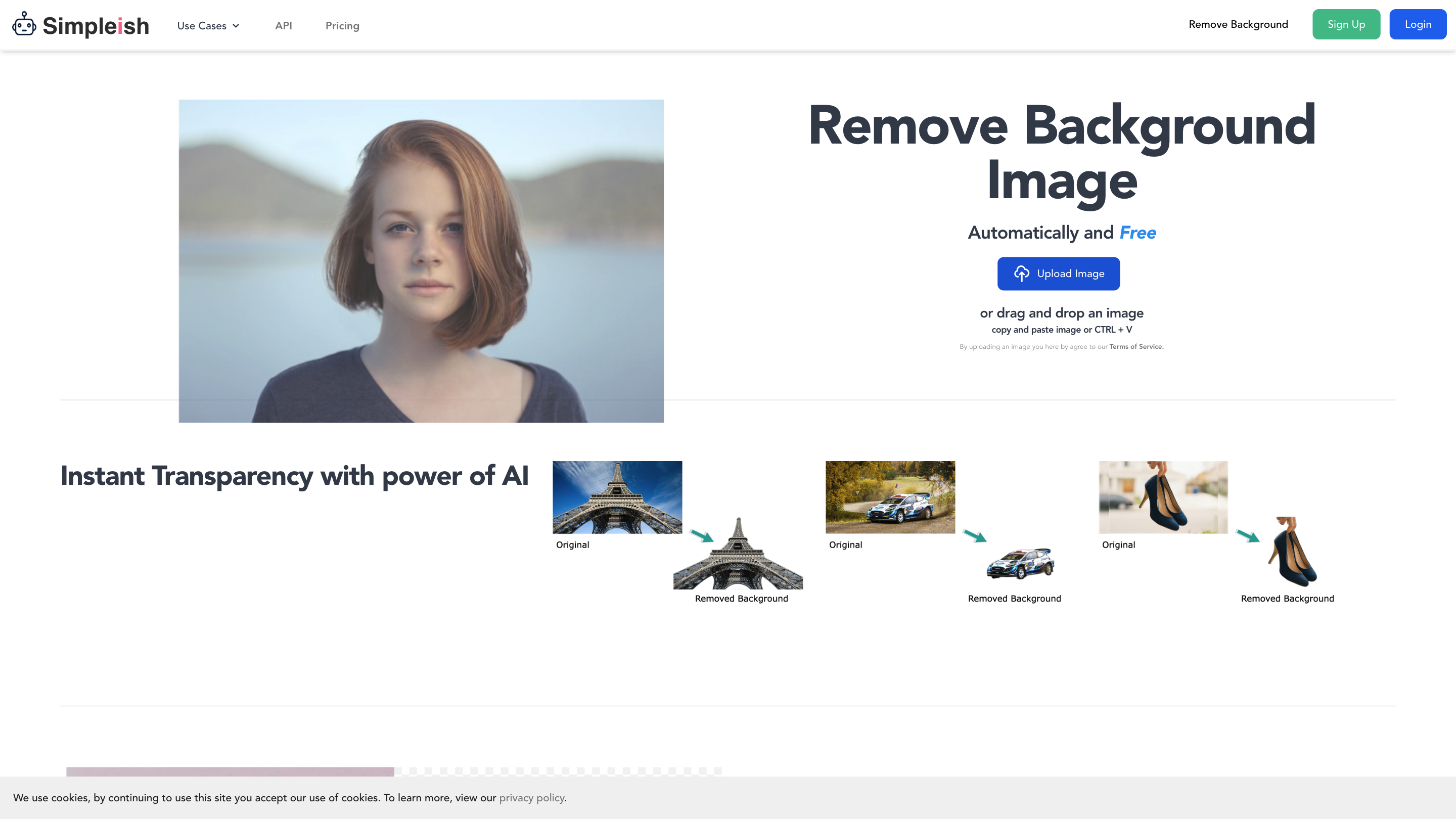Open the API page
This screenshot has width=1456, height=819.
tap(283, 25)
